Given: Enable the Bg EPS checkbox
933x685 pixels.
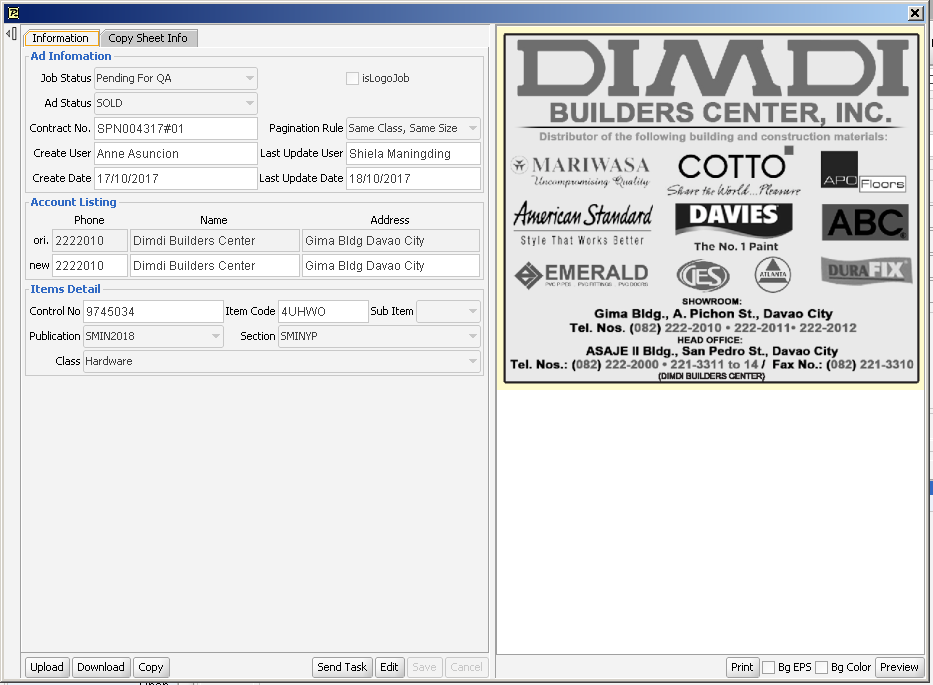Looking at the screenshot, I should (769, 667).
